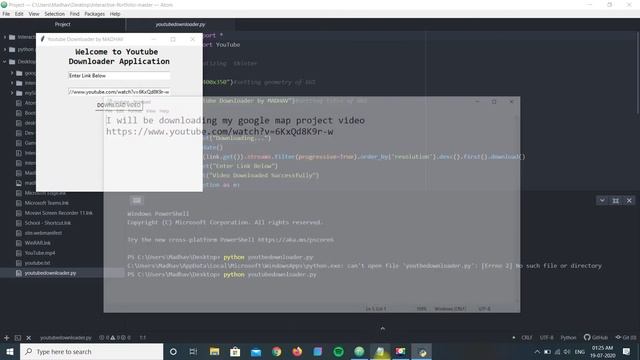Open Firefox from the taskbar

coord(297,351)
